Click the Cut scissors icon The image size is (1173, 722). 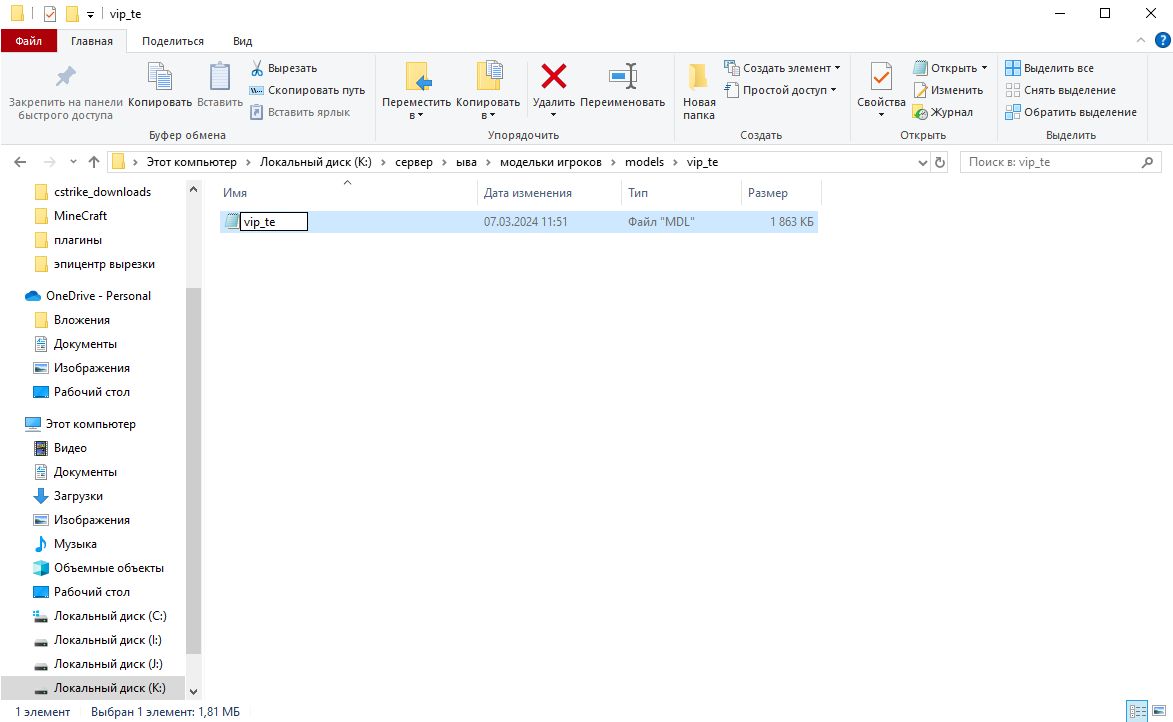coord(257,68)
